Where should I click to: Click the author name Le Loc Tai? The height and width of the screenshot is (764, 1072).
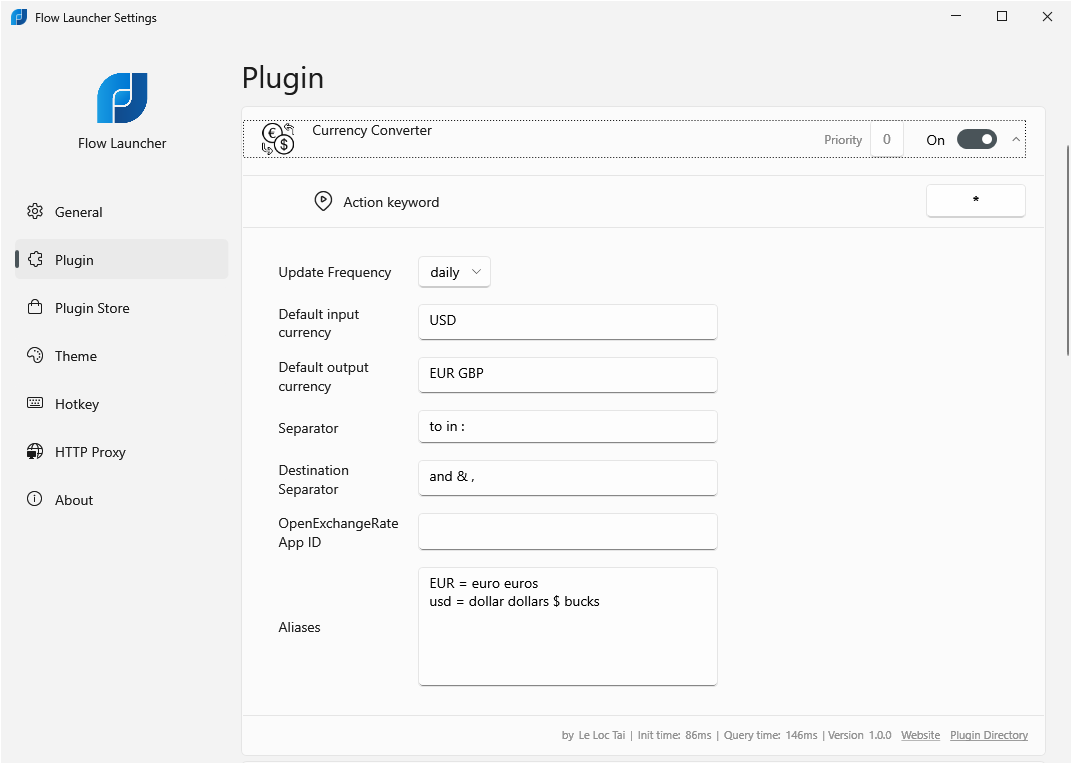click(602, 735)
